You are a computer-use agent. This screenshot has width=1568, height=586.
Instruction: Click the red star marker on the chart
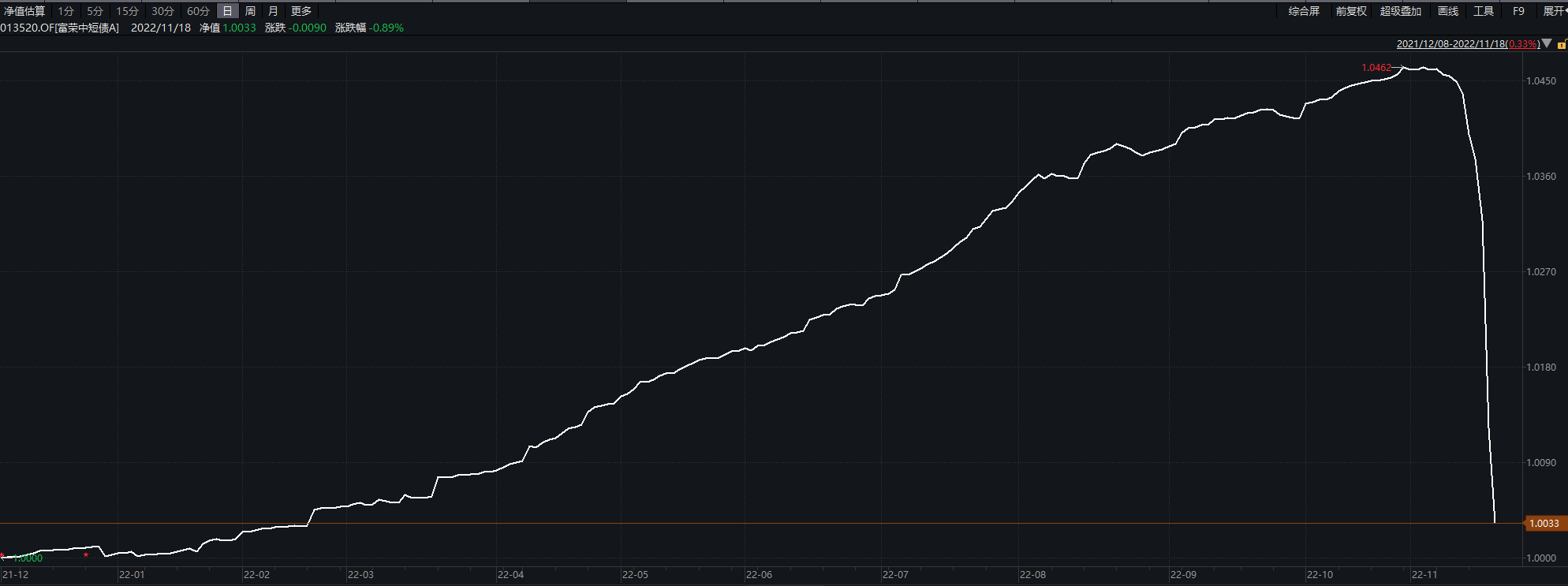(86, 555)
